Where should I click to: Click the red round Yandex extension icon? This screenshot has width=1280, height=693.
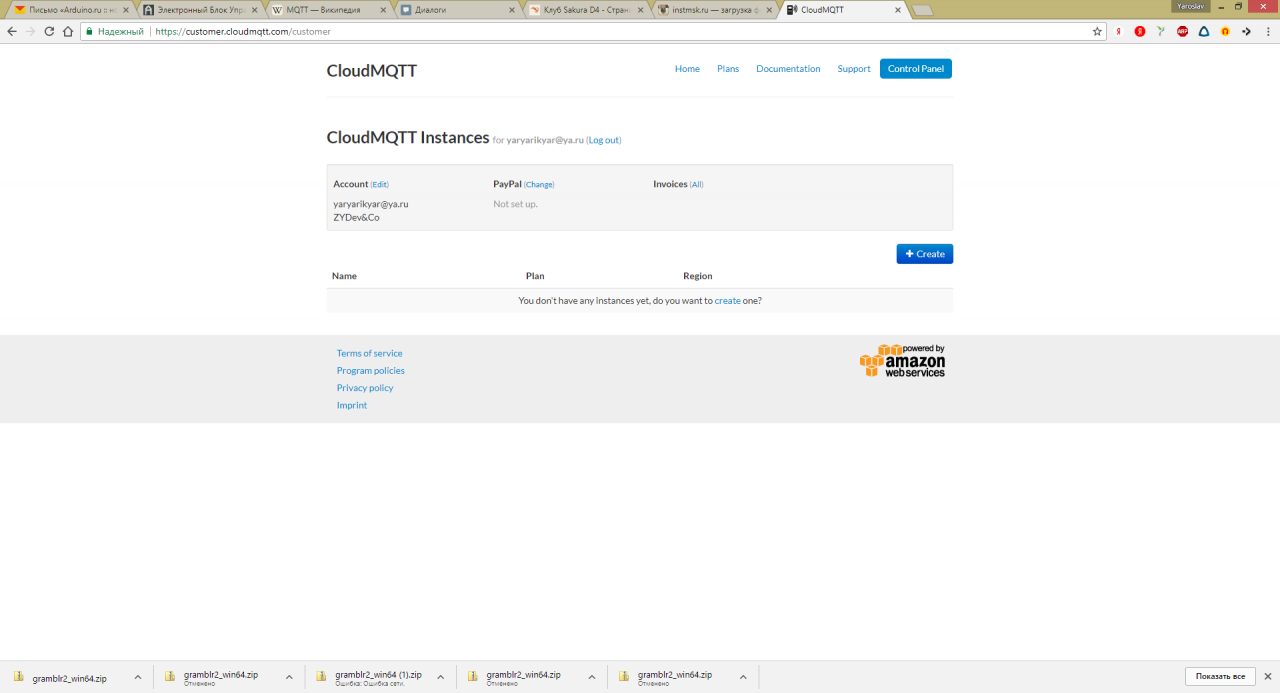1140,31
